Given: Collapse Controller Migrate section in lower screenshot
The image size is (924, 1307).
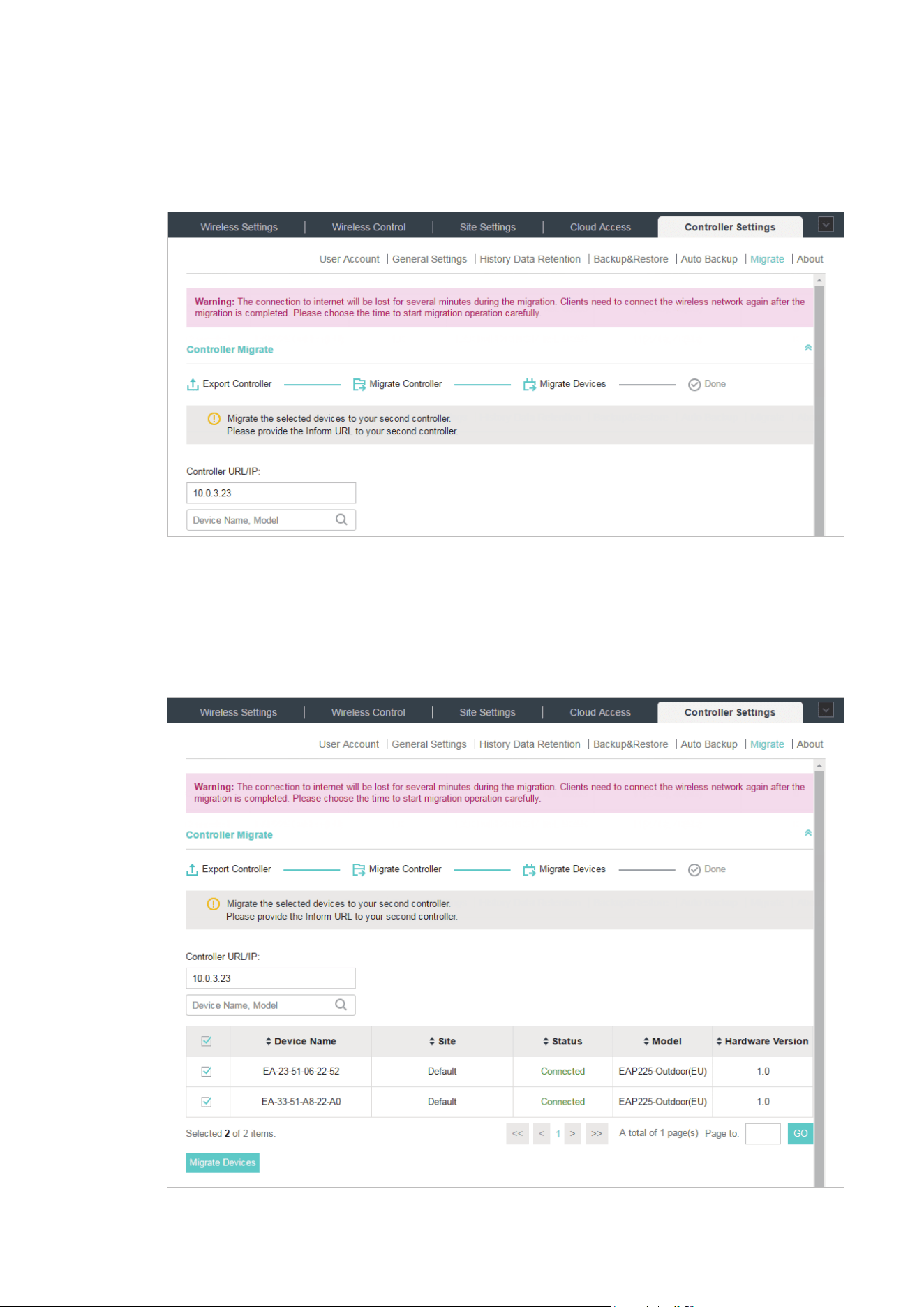Looking at the screenshot, I should tap(808, 833).
